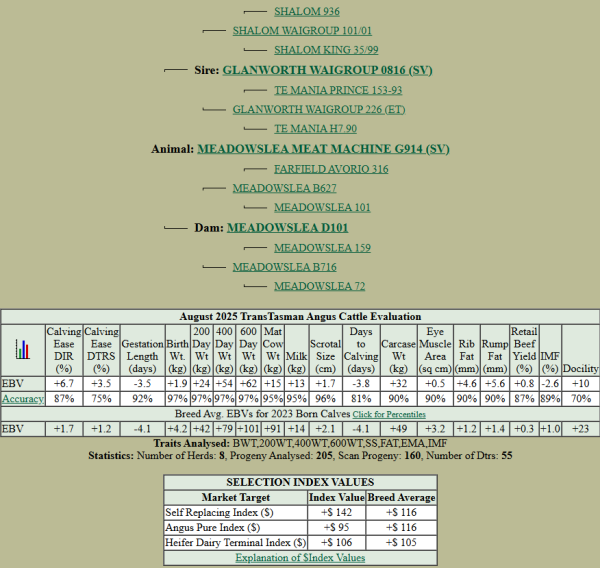This screenshot has width=600, height=568.
Task: Click the SELECTION INDEX VALUES heading
Action: pos(300,482)
